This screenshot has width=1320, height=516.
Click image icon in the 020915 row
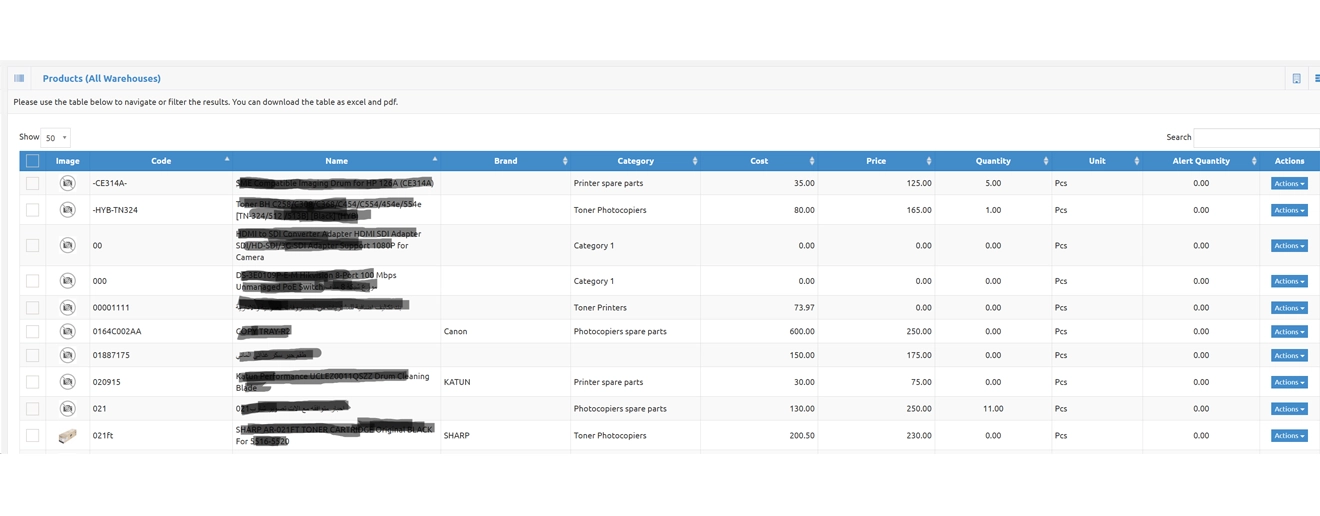[x=67, y=382]
